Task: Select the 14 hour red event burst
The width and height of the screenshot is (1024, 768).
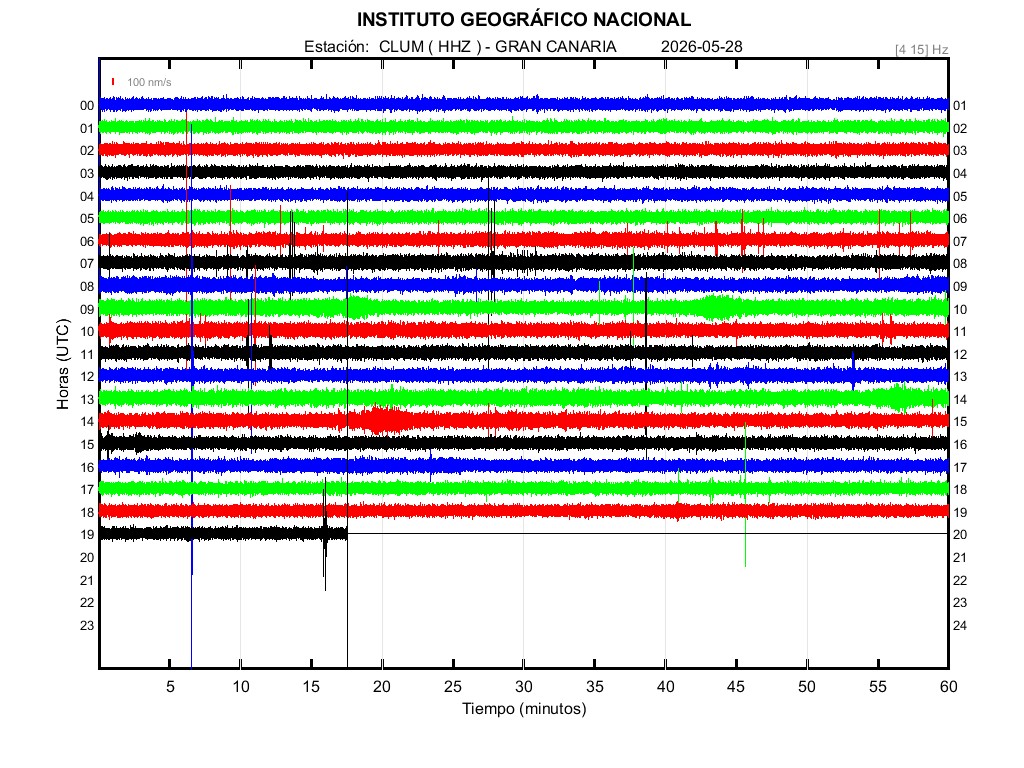Action: click(x=384, y=419)
